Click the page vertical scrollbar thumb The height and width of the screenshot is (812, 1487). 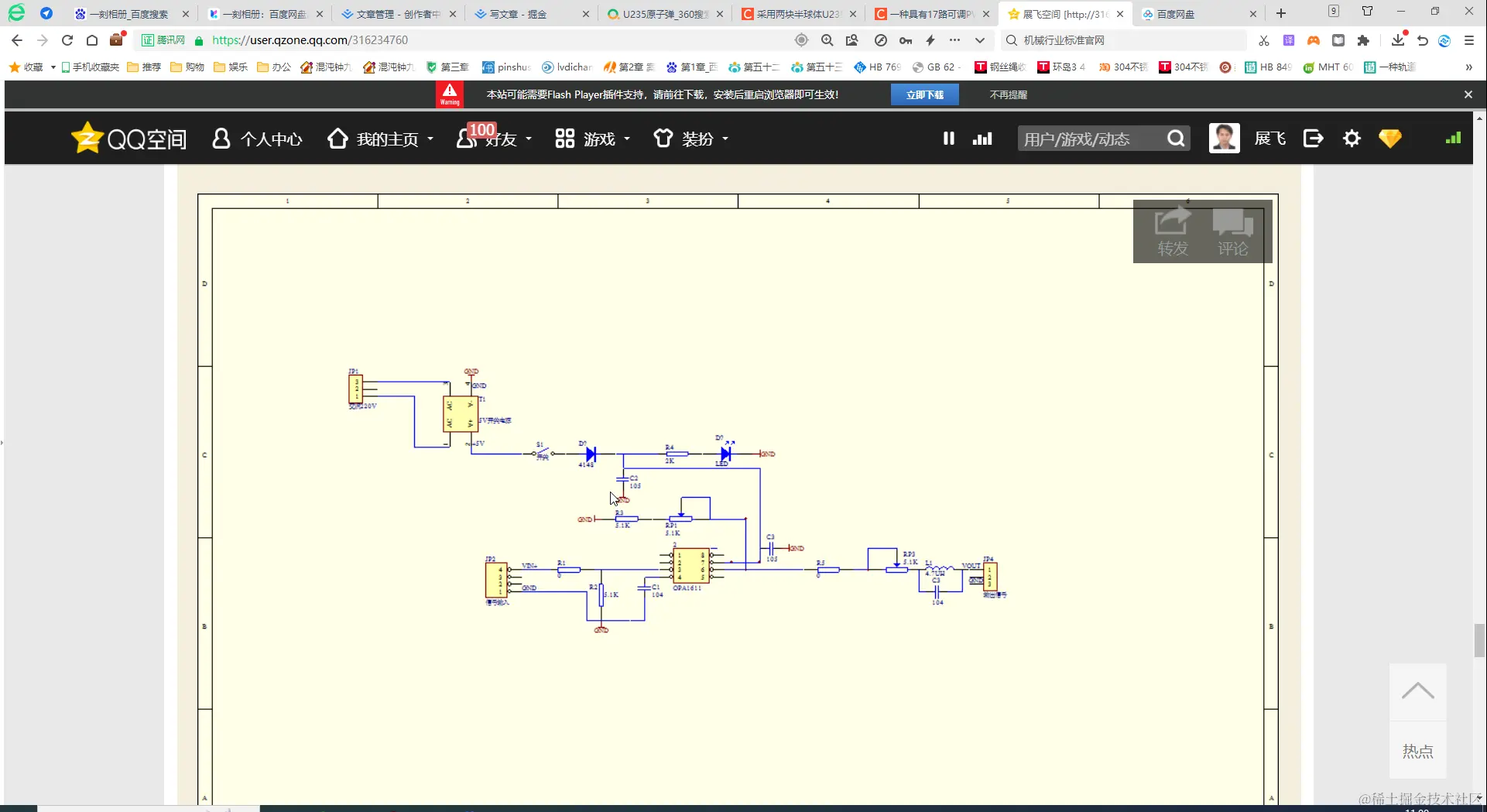point(1479,639)
